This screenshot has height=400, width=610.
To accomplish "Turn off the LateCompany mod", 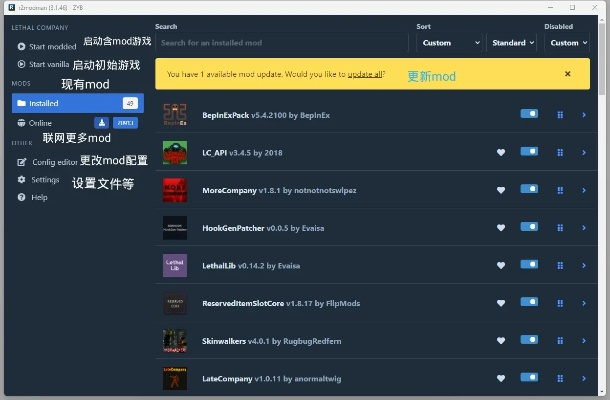I will click(529, 377).
